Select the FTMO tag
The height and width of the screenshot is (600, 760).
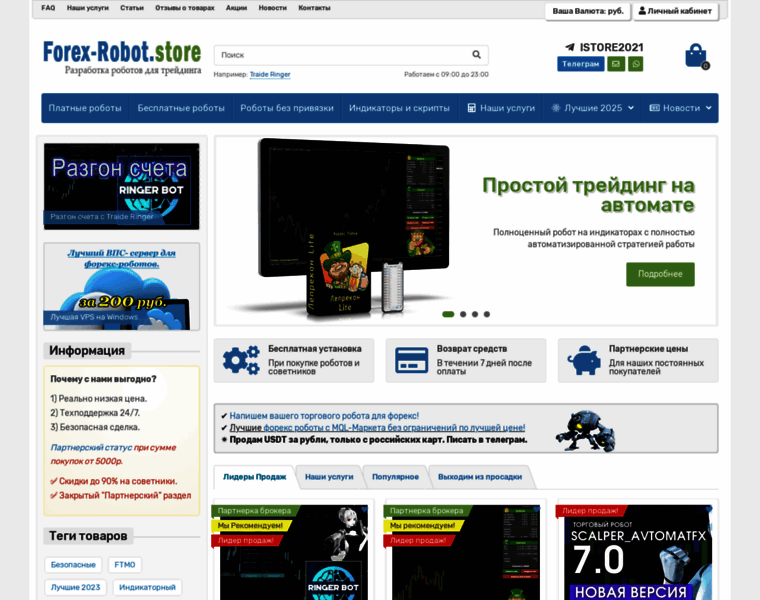coord(125,565)
